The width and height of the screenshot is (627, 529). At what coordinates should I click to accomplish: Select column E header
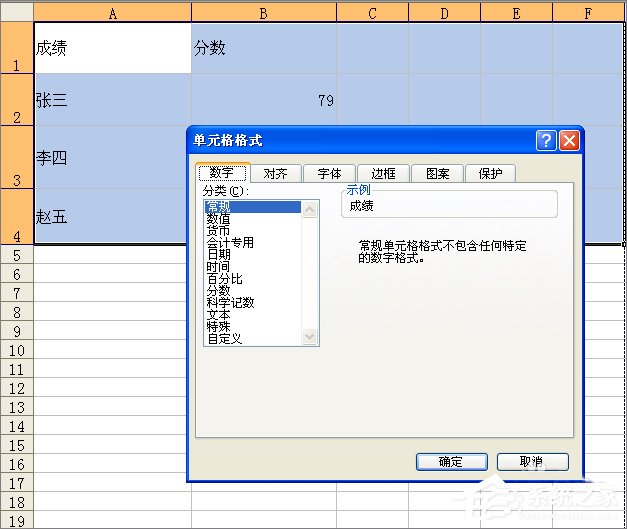(x=516, y=13)
